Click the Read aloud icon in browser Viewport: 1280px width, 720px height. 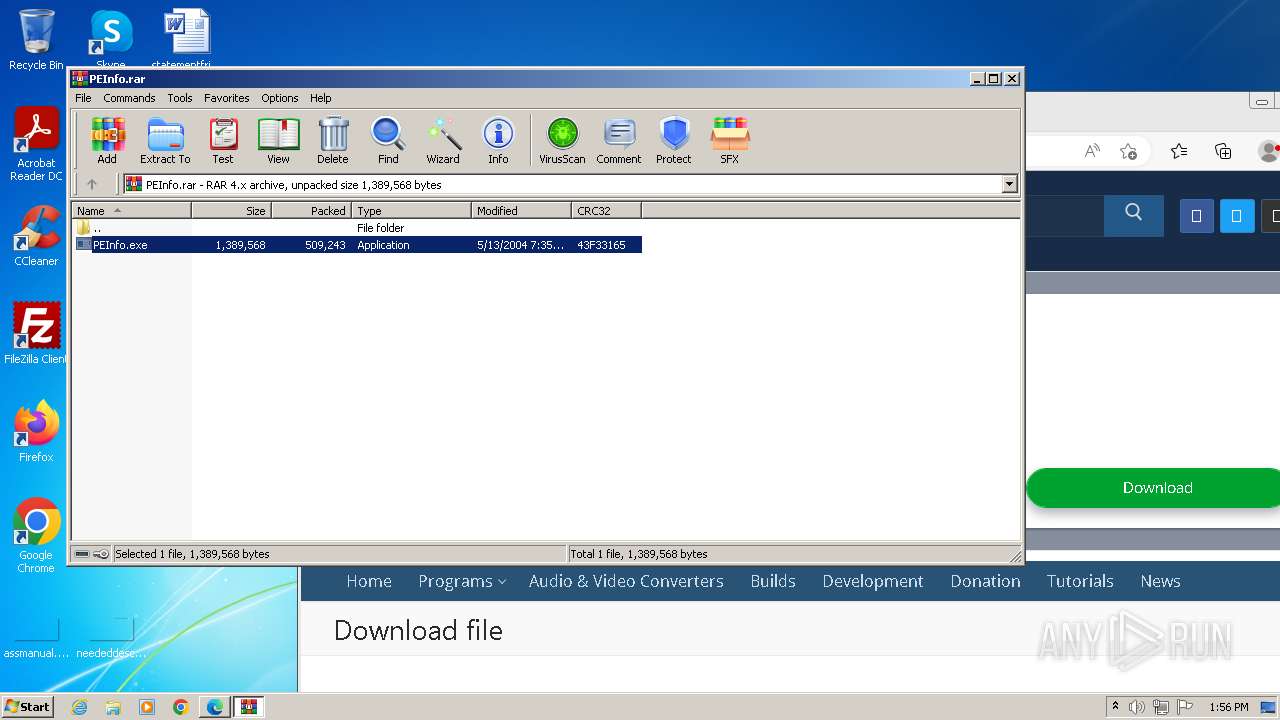(x=1092, y=151)
